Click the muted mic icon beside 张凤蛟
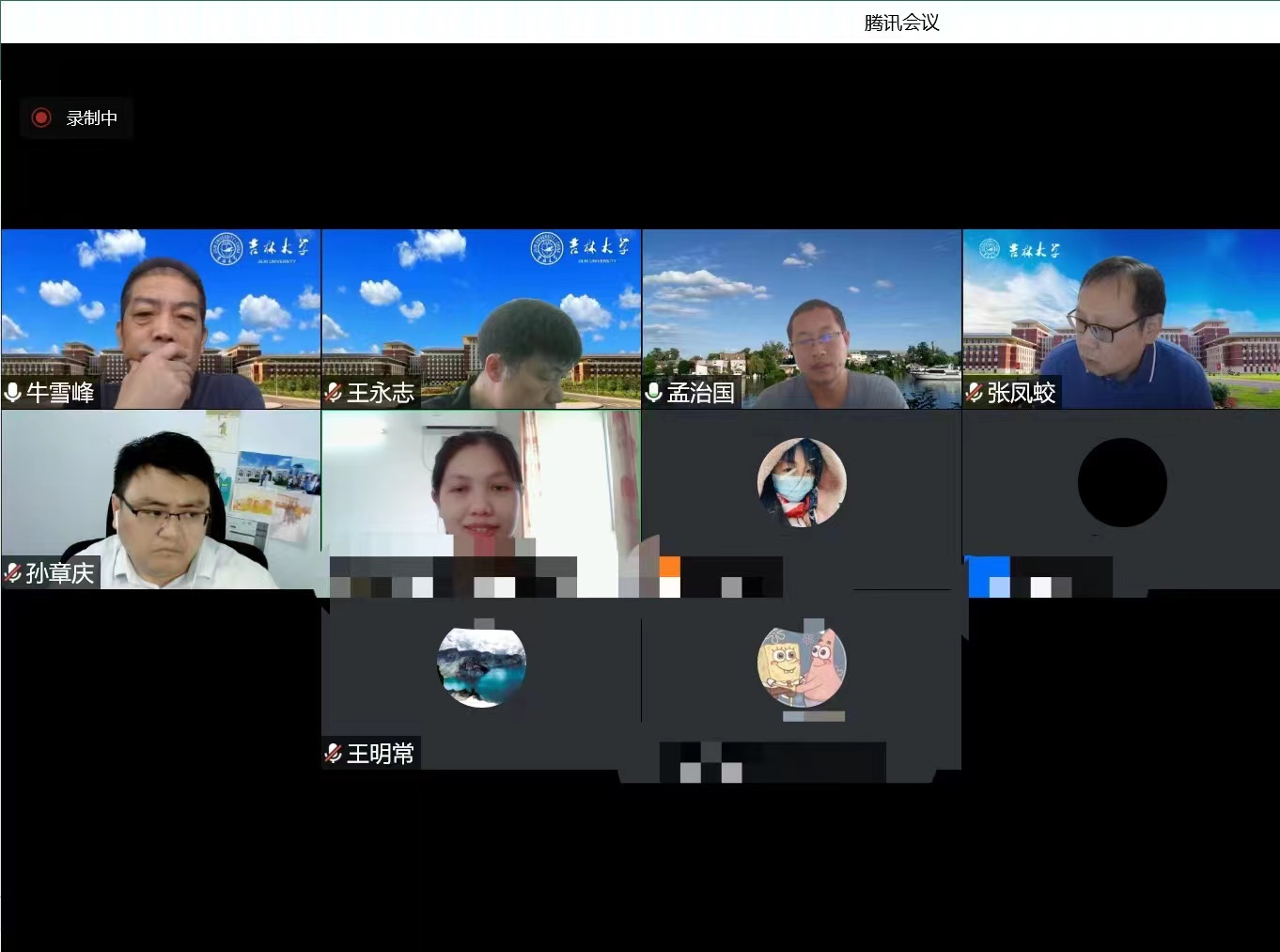The height and width of the screenshot is (952, 1280). click(975, 393)
